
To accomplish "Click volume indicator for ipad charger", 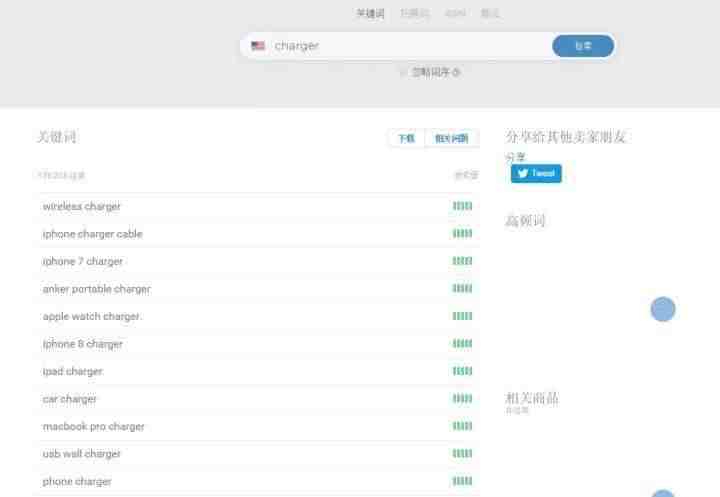I will (x=462, y=371).
